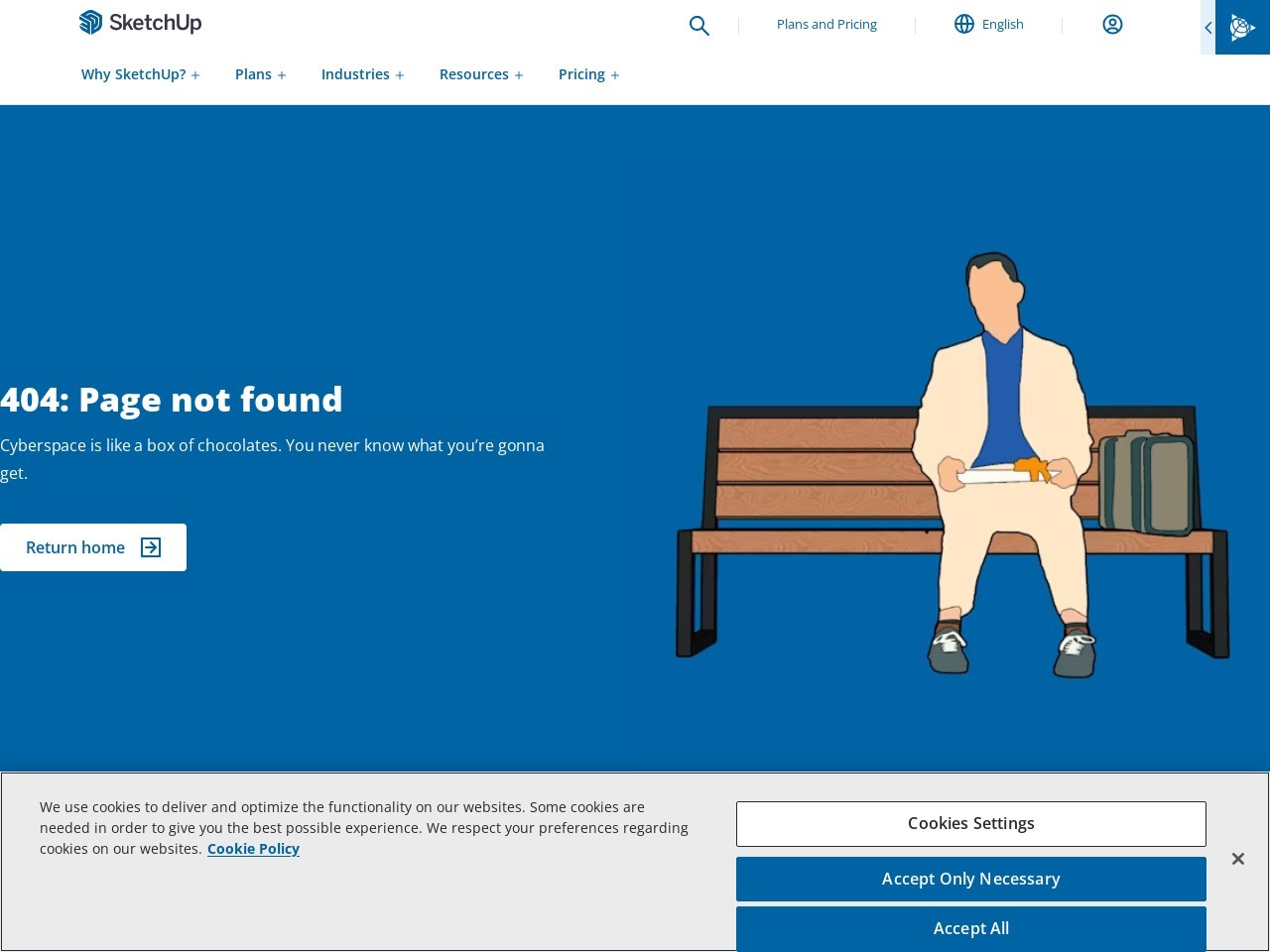
Task: Open the search magnifier icon
Action: click(x=699, y=26)
